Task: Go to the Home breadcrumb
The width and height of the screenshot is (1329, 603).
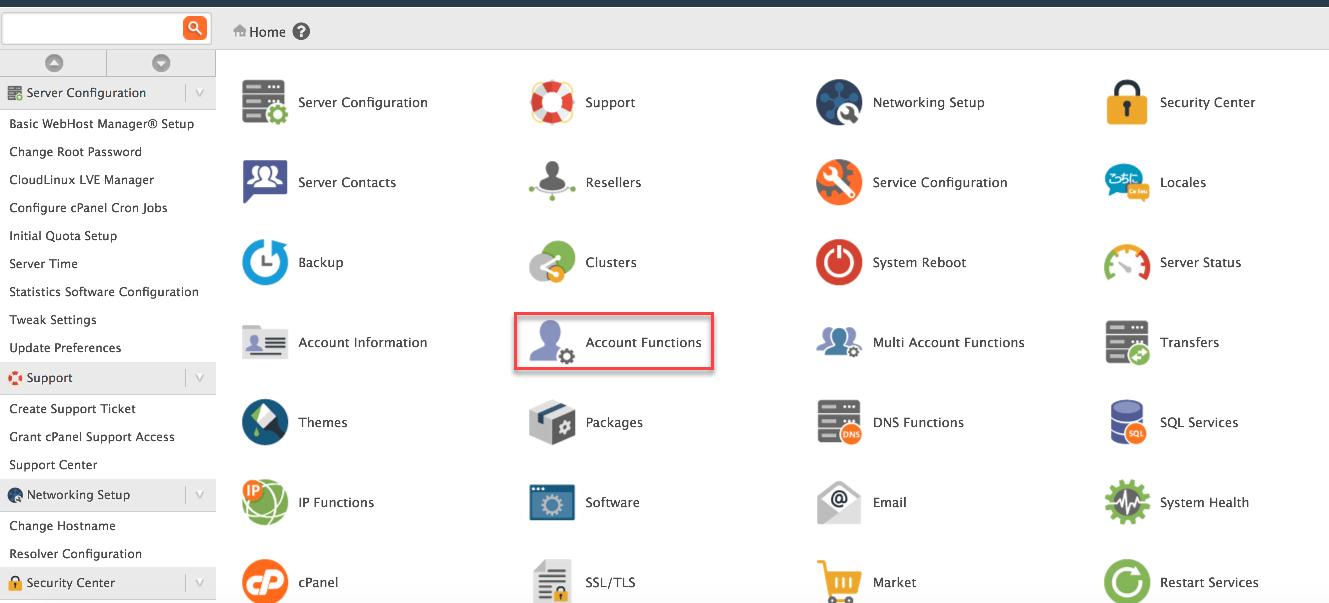Action: (x=259, y=32)
